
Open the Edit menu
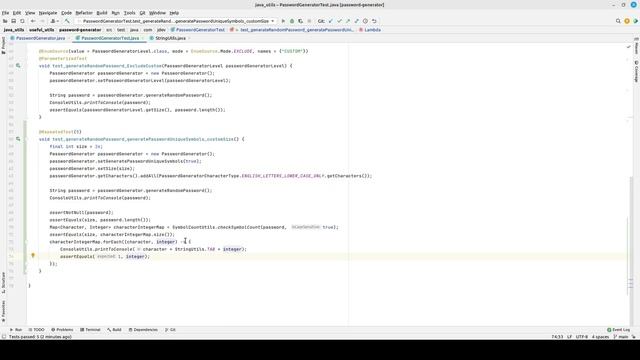tap(17, 13)
